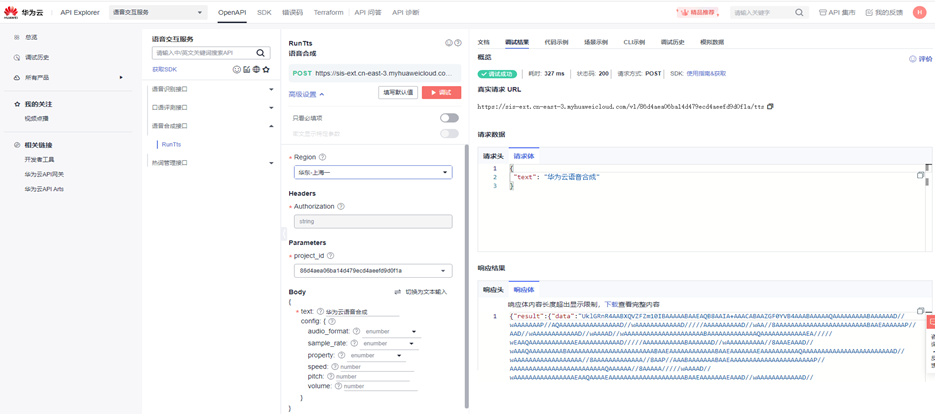The width and height of the screenshot is (935, 414).
Task: Switch to the CLI示例 tab
Action: click(x=634, y=42)
